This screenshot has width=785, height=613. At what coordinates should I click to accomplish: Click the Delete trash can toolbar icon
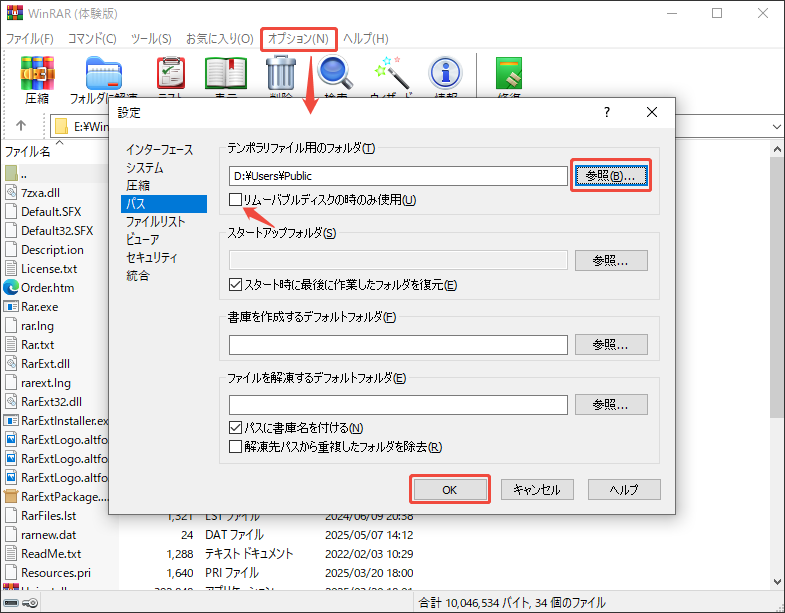[x=281, y=74]
